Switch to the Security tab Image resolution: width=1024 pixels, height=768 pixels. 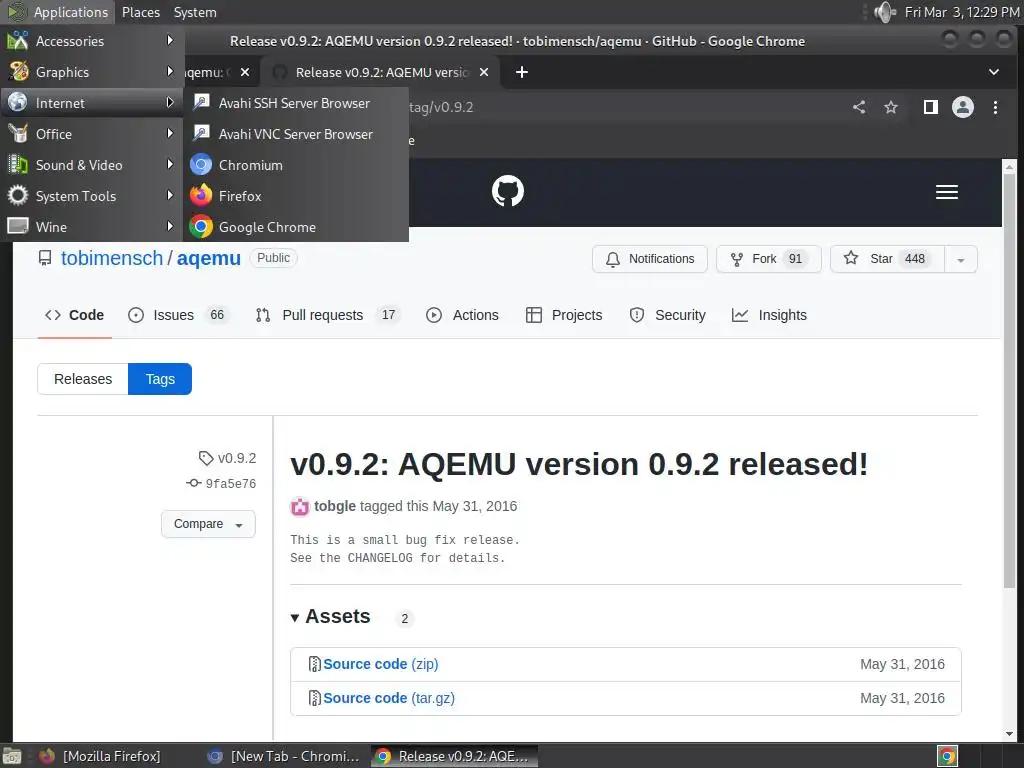click(x=667, y=315)
